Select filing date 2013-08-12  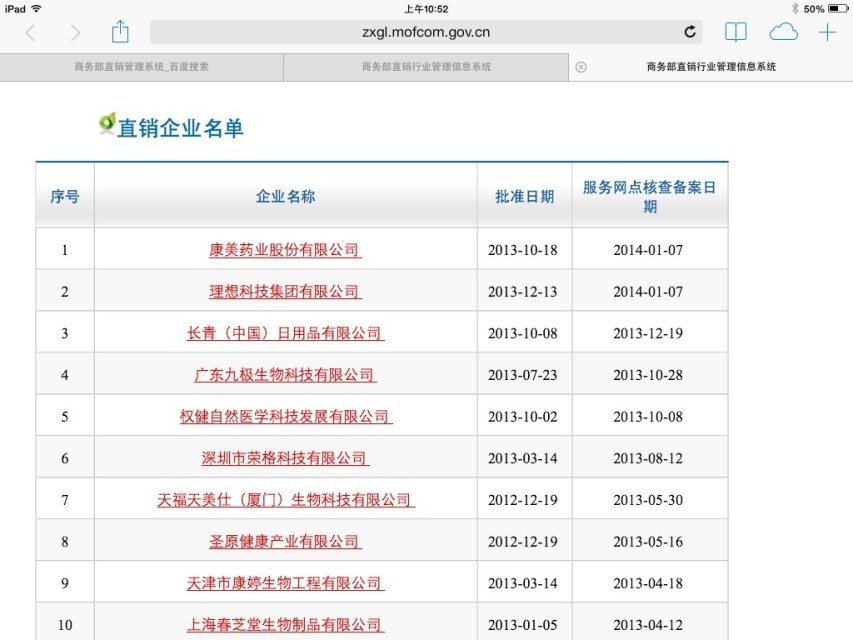click(x=648, y=458)
